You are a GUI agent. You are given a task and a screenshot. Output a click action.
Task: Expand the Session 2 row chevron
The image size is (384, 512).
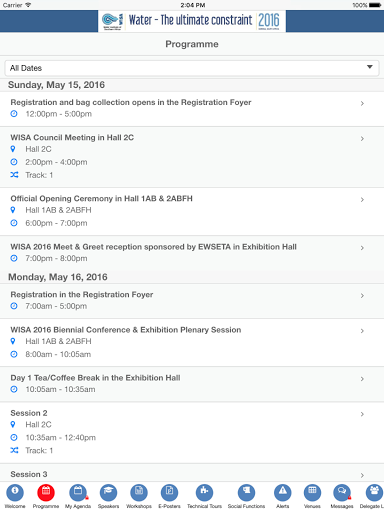tap(362, 414)
